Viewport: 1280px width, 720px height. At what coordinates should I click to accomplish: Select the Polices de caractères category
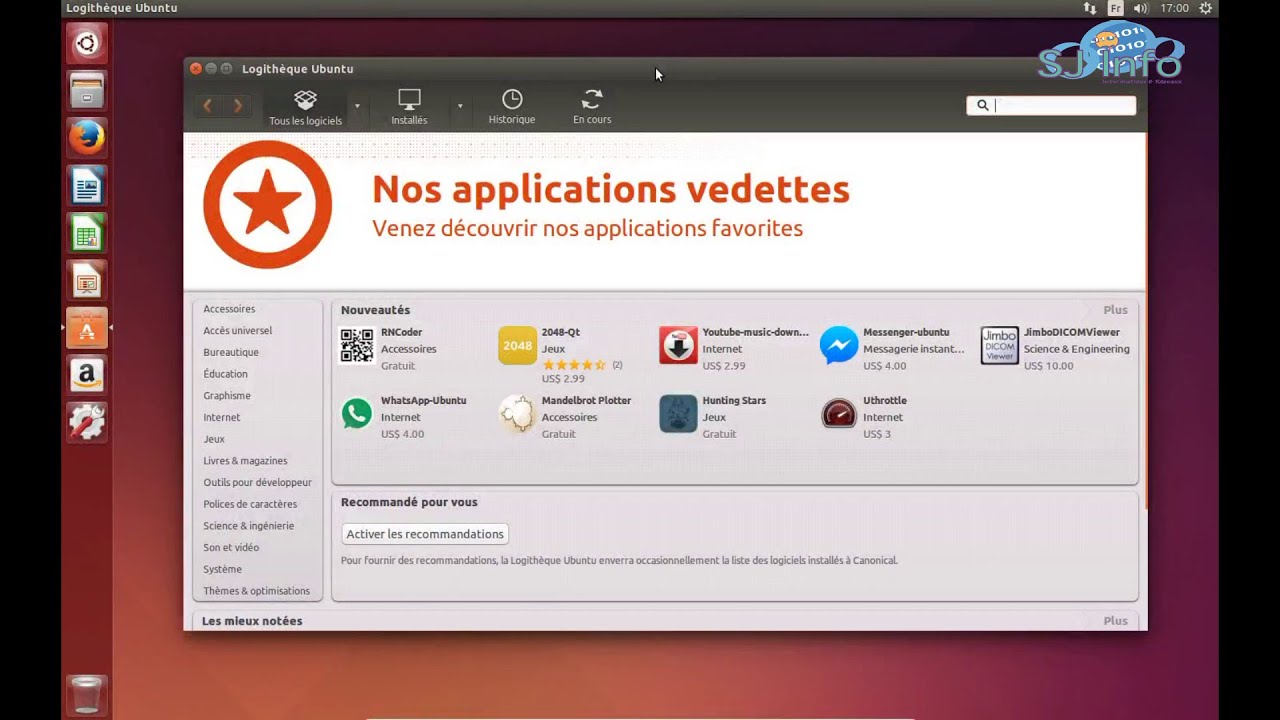(x=250, y=504)
